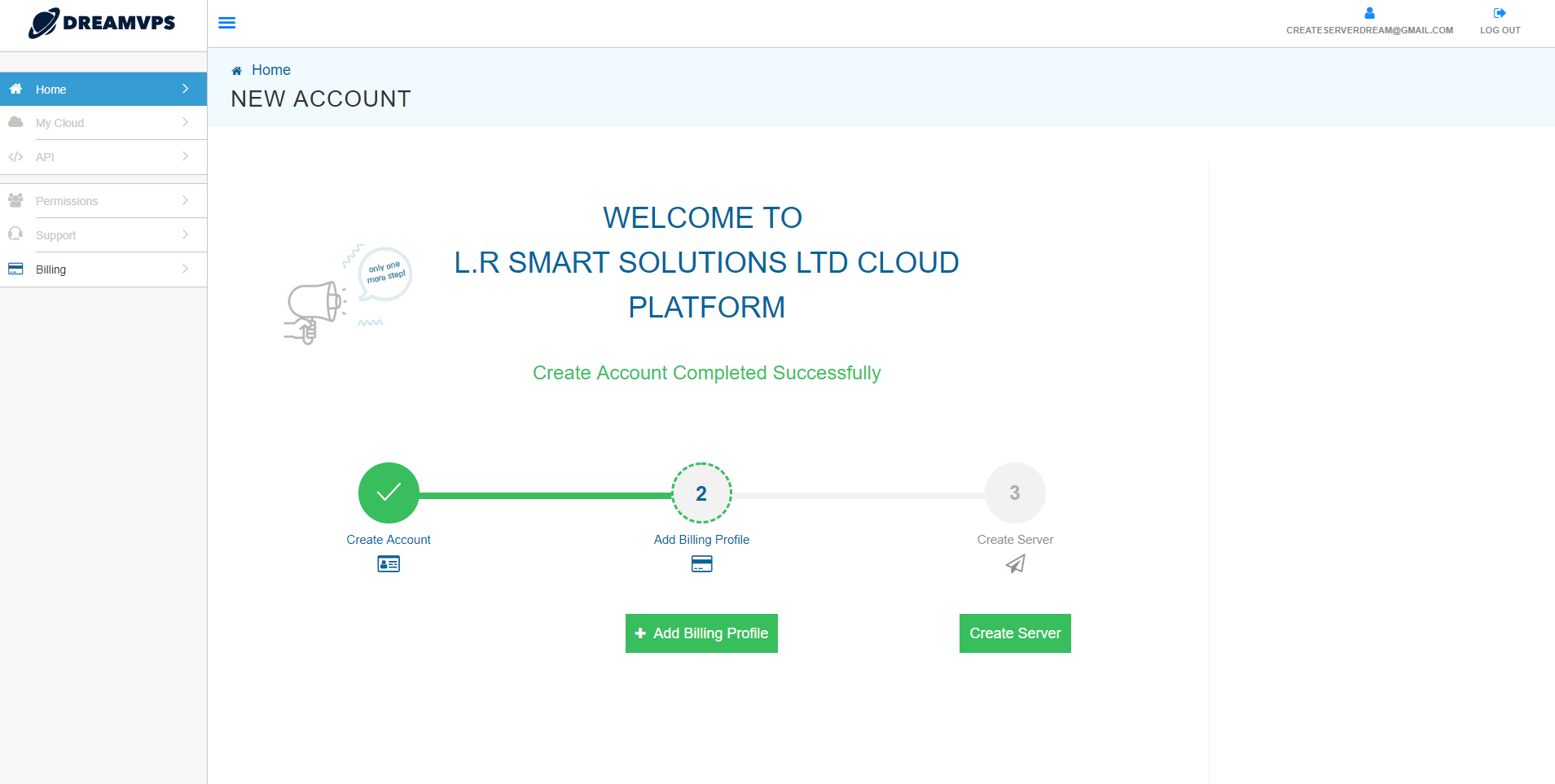Click the ID card icon under Create Account

(389, 563)
